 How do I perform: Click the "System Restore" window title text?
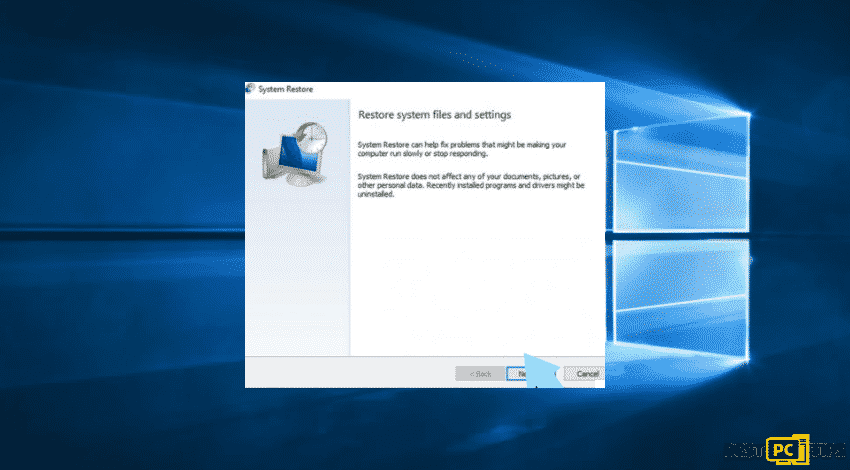coord(286,89)
